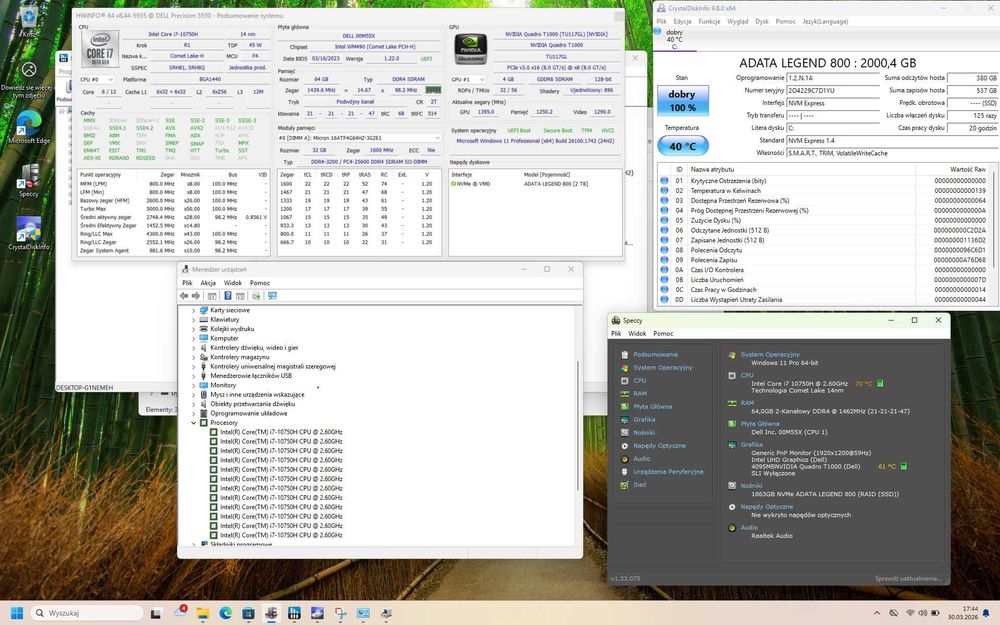1000x625 pixels.
Task: Select Urządzenia Peryferyjne in Speccy sidebar
Action: point(668,472)
